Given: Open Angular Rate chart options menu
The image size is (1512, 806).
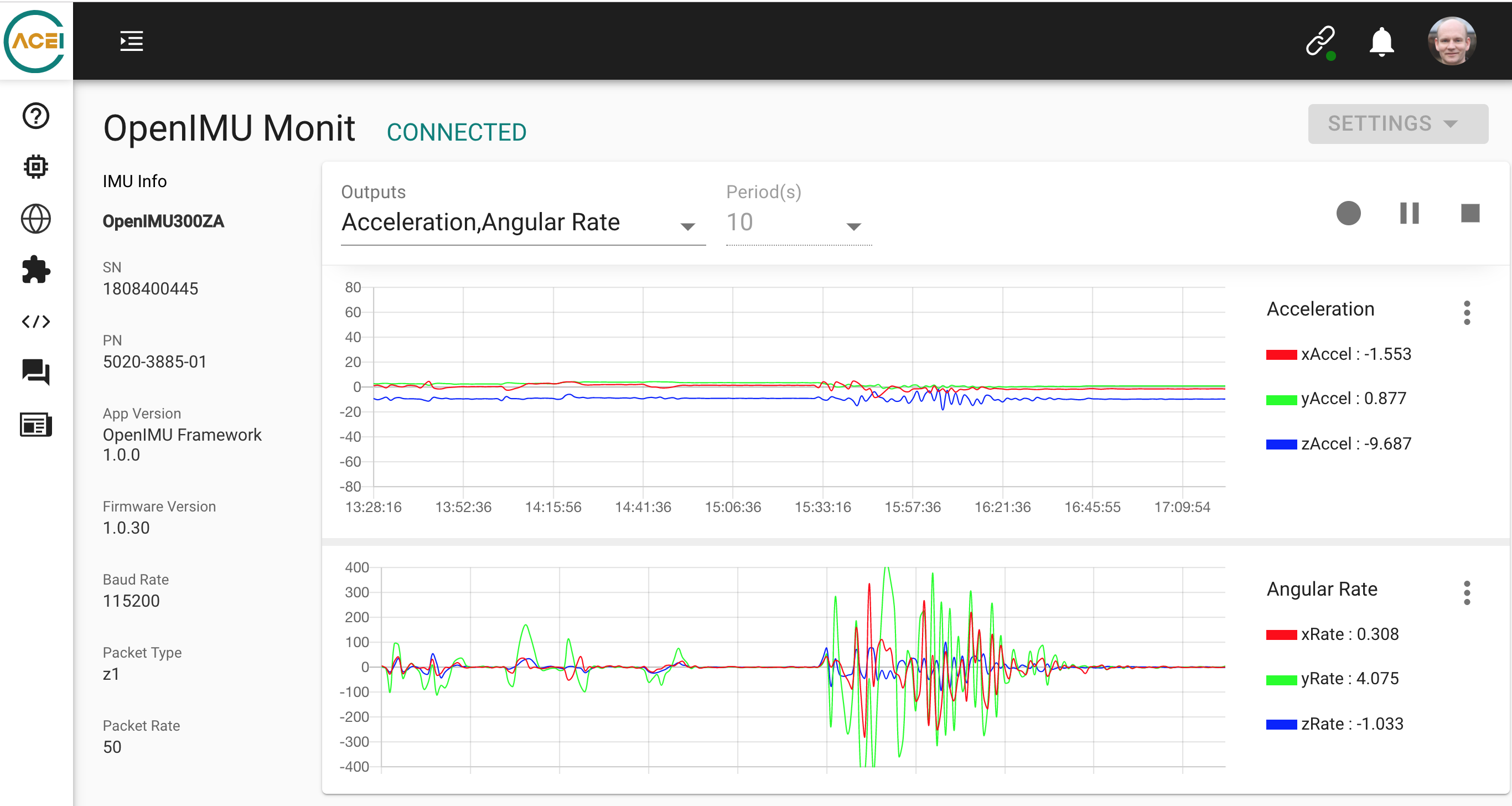Looking at the screenshot, I should pyautogui.click(x=1467, y=593).
